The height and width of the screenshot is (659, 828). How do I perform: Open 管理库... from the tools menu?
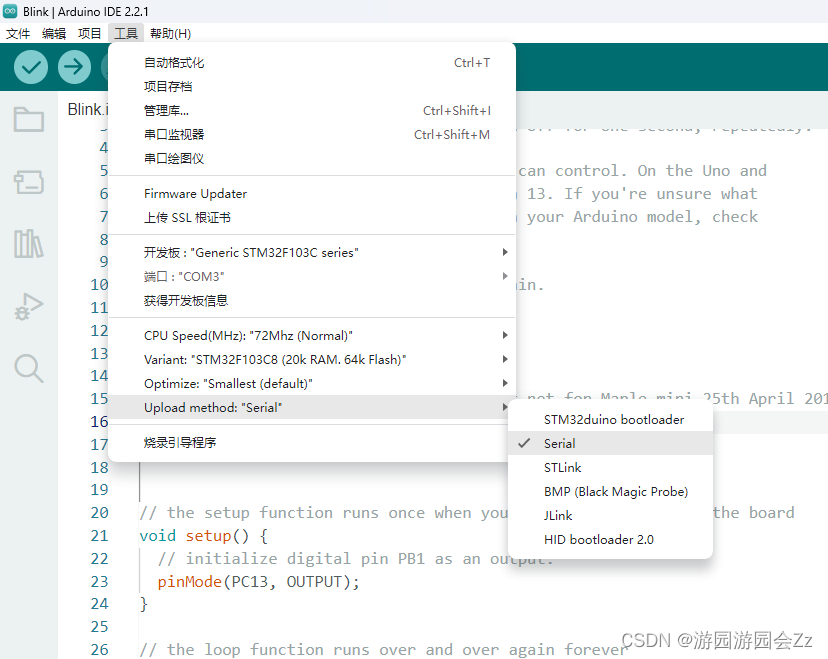click(x=312, y=111)
